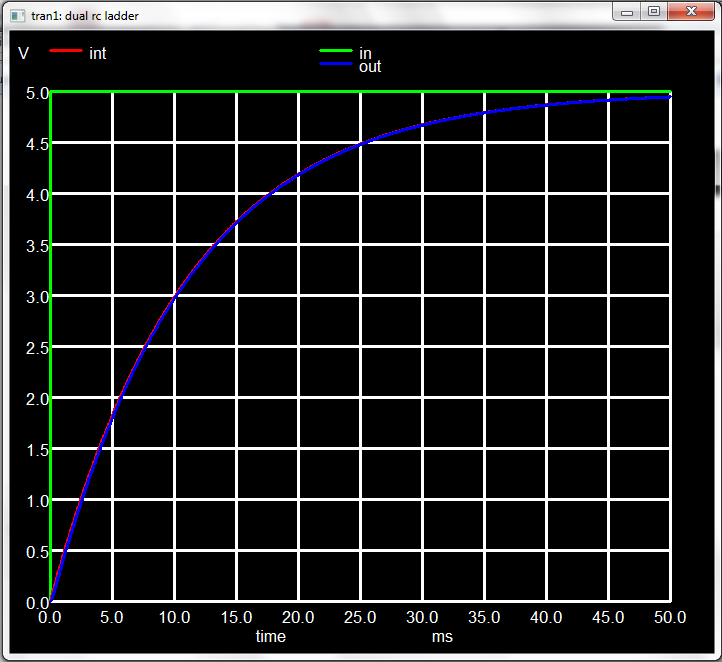Click the "V" voltage unit label
Screen dimensions: 722x662
24,53
